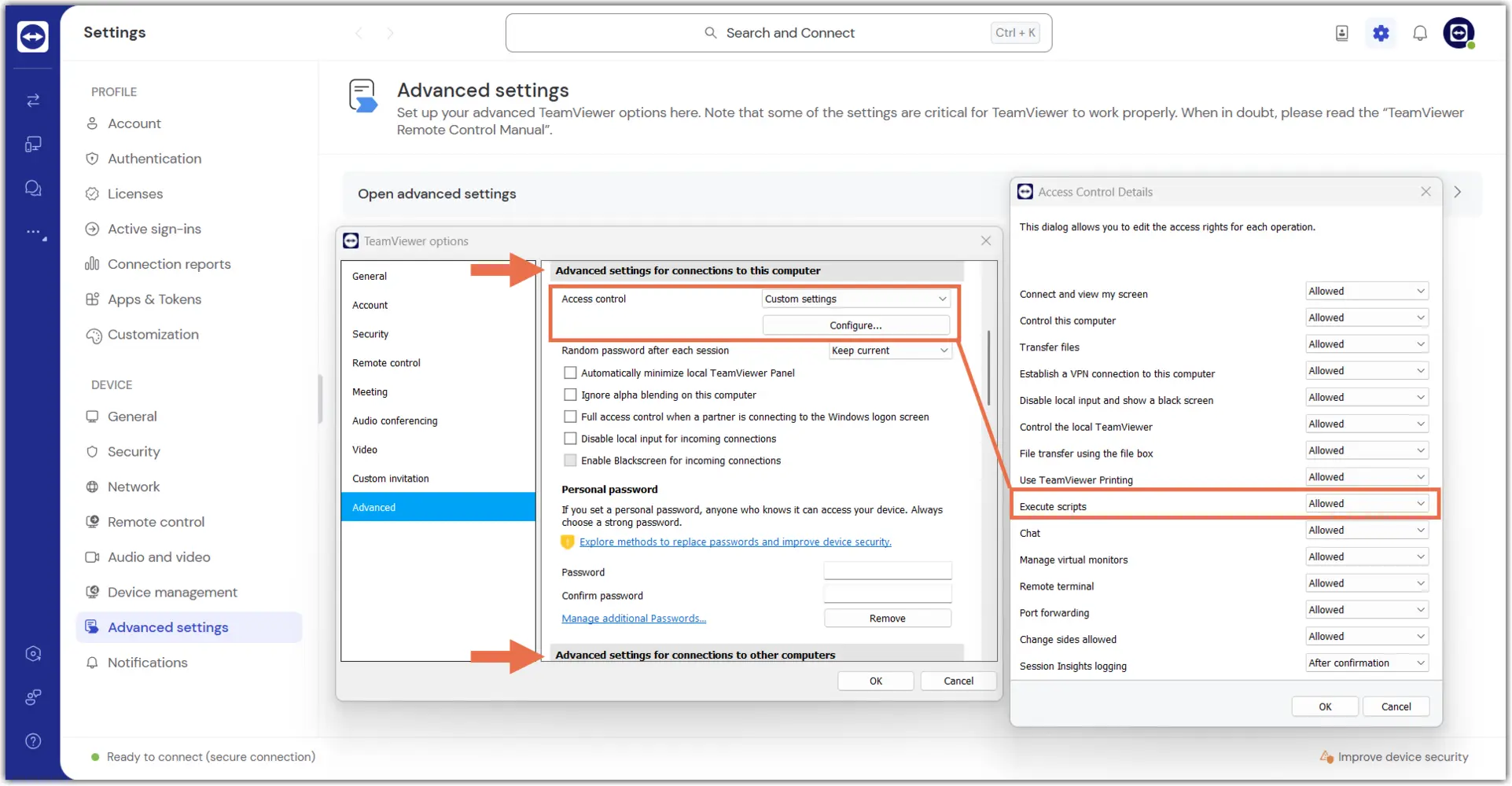This screenshot has height=786, width=1512.
Task: Click the Notifications bell icon in sidebar
Action: coord(92,663)
